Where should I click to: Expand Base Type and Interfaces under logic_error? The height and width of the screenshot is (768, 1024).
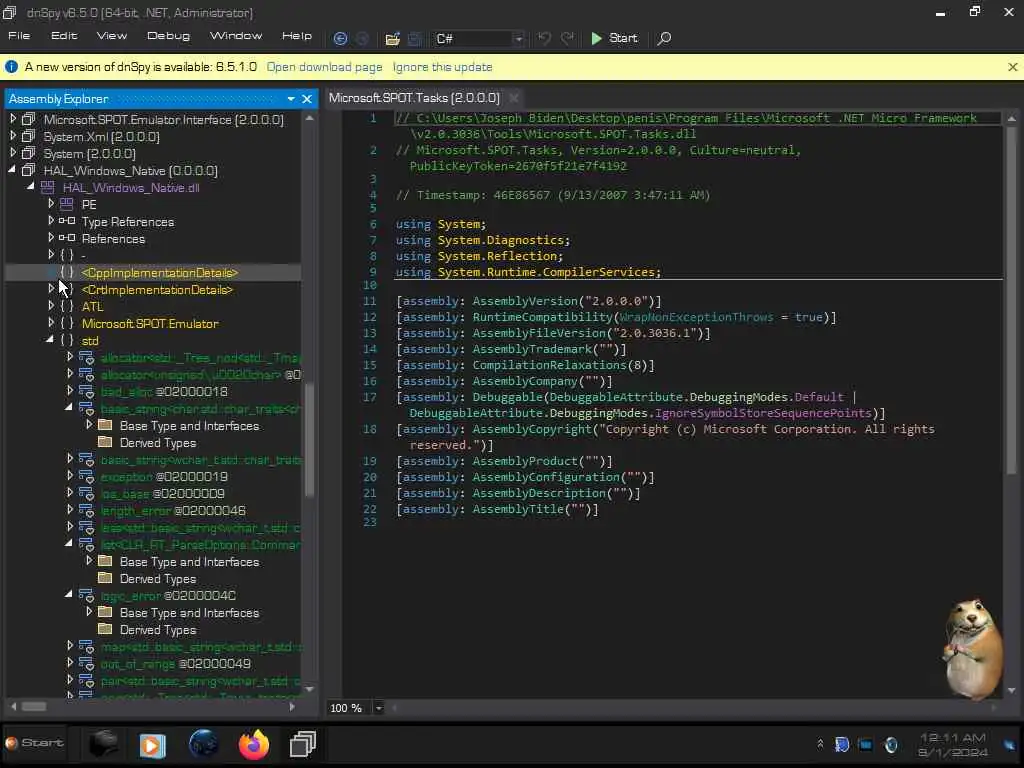point(89,613)
